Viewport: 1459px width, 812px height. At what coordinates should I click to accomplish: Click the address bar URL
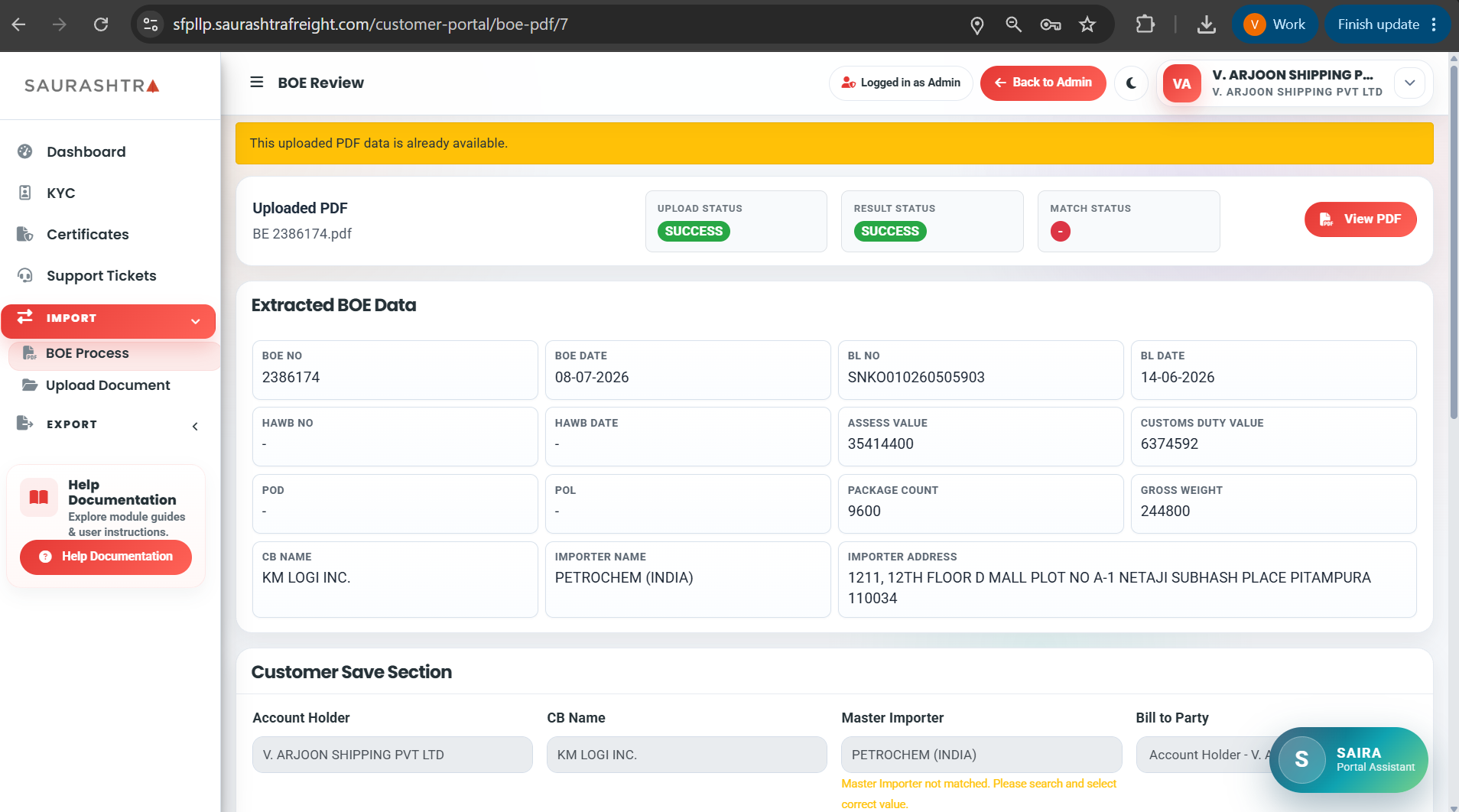(370, 24)
